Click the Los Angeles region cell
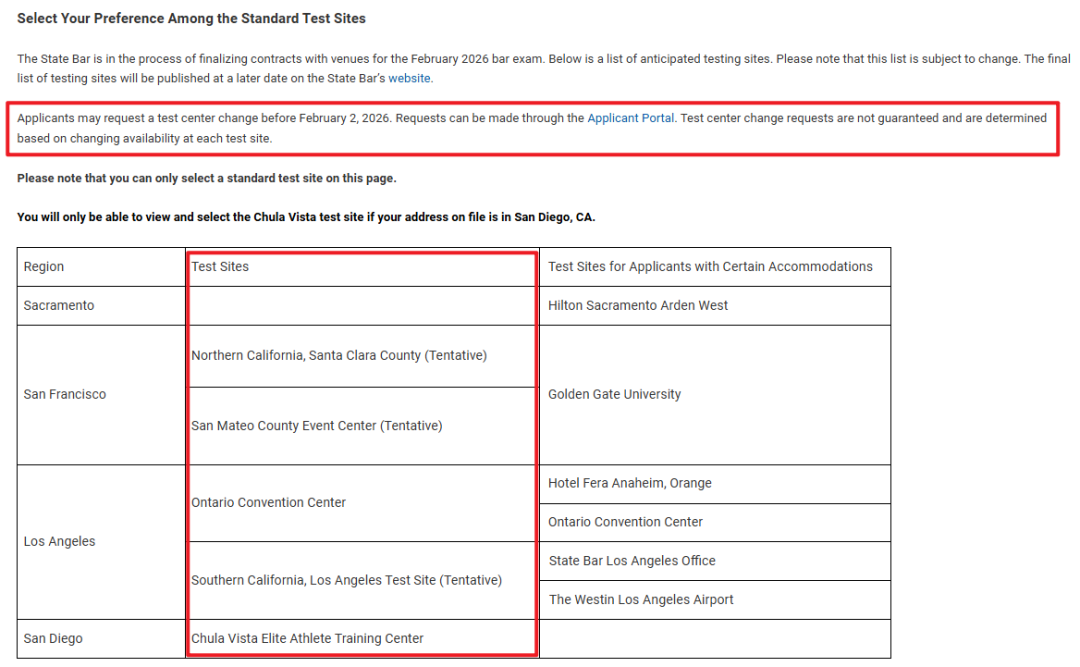1080x667 pixels. click(x=60, y=541)
